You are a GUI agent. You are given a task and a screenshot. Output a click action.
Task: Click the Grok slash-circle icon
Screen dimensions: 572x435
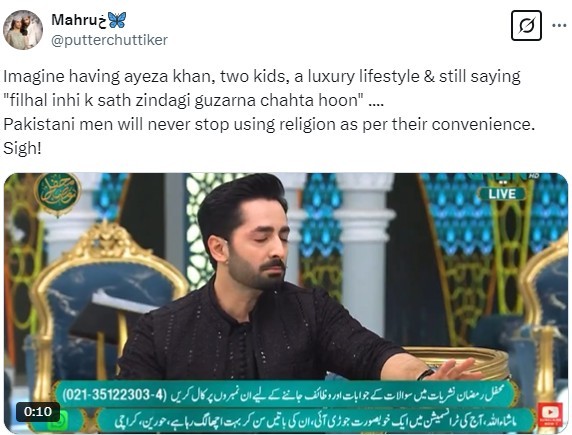(526, 26)
